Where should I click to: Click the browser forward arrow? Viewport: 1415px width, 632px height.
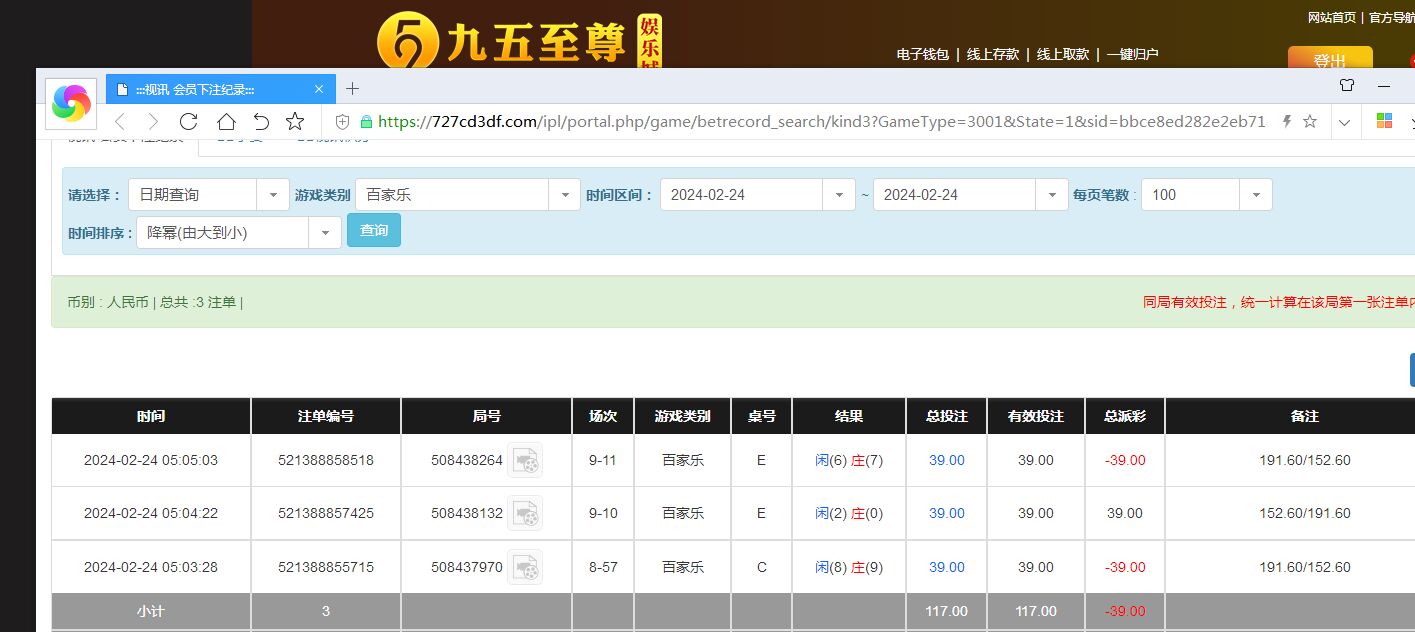[153, 122]
